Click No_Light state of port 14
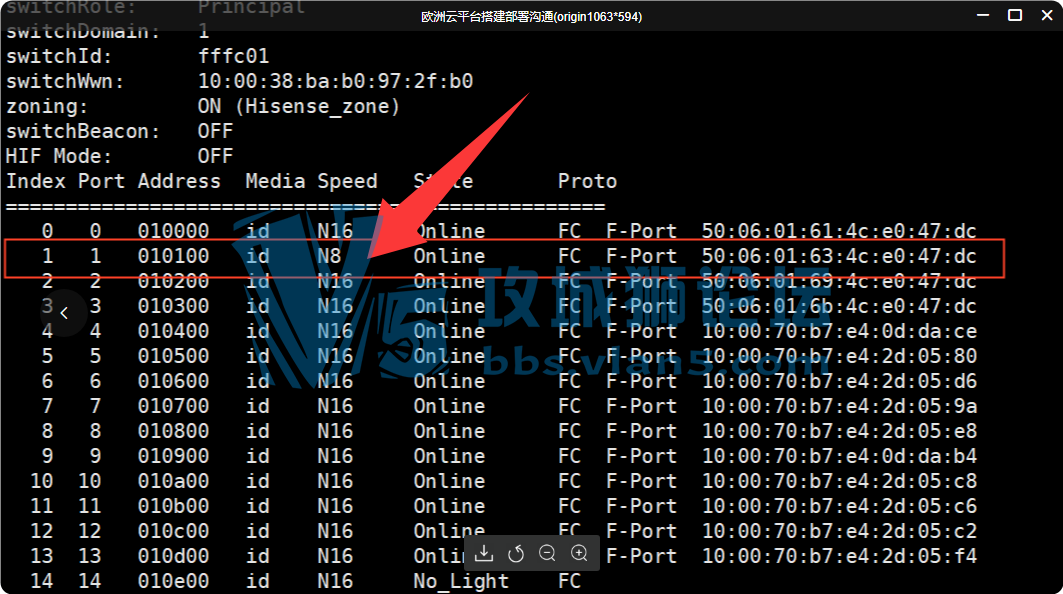 461,582
